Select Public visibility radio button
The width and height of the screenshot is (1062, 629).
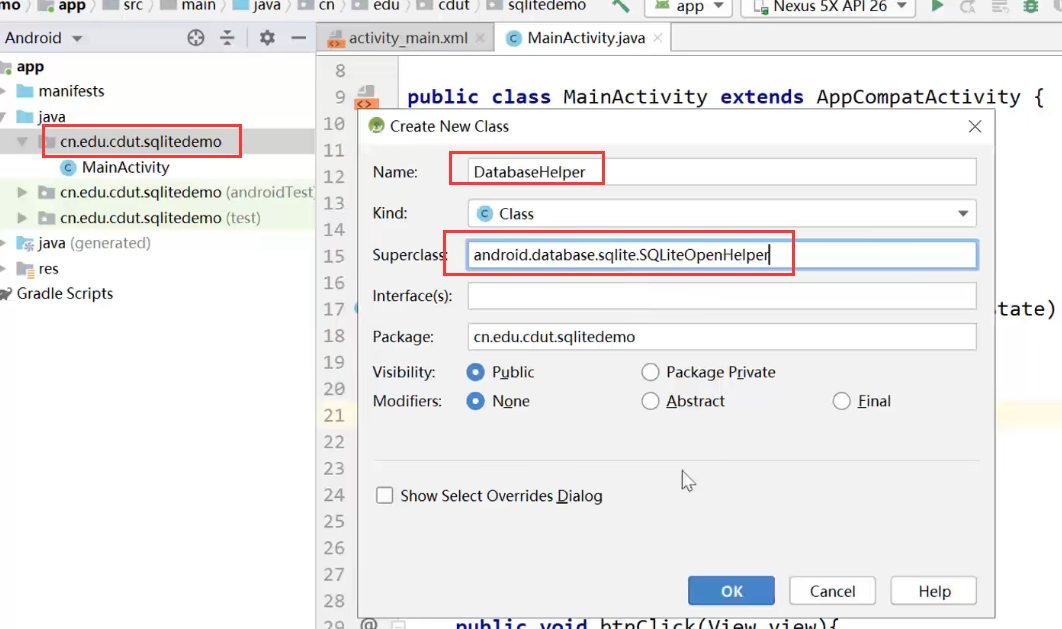pyautogui.click(x=475, y=372)
